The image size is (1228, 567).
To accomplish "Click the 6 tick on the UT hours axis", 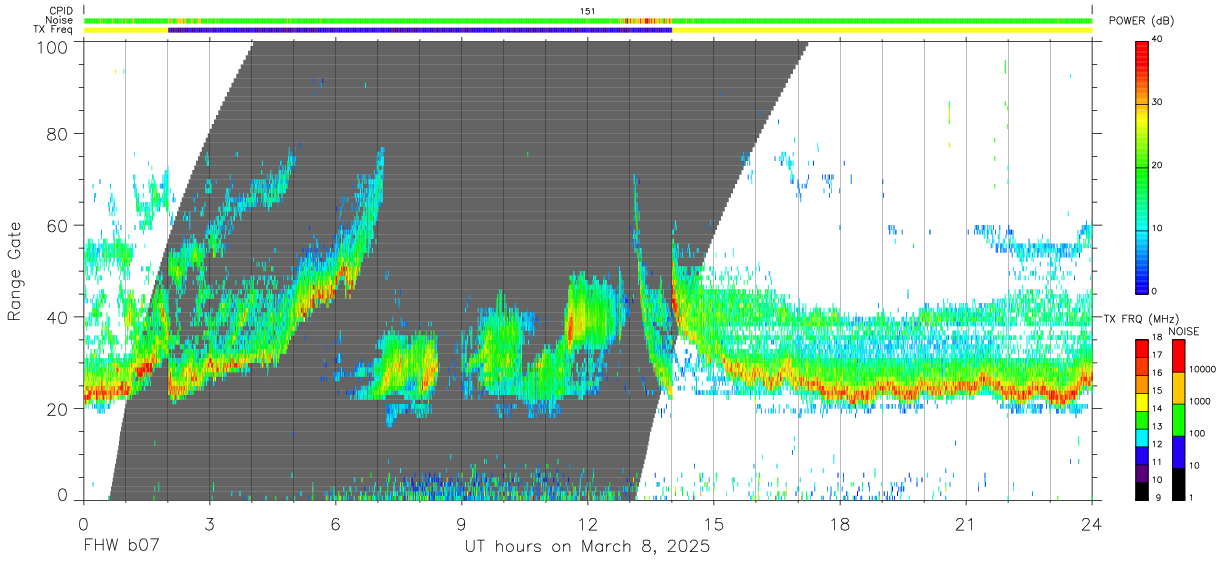I will (335, 523).
